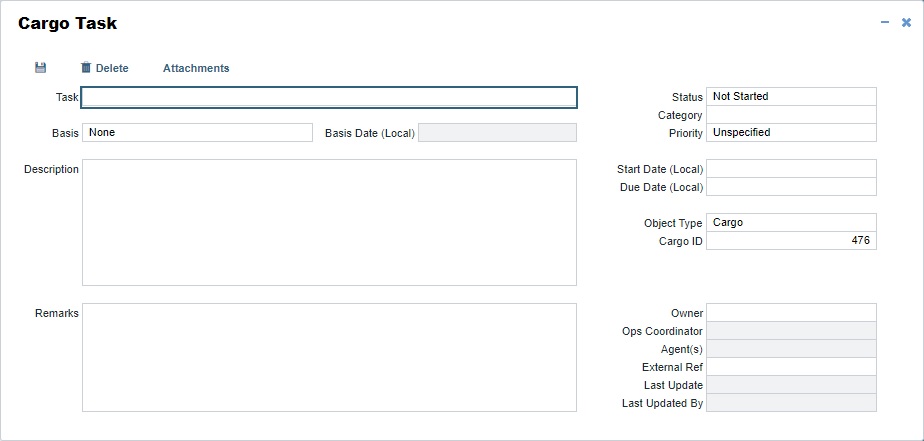Click the save disk icon
This screenshot has height=441, width=924.
tap(41, 68)
